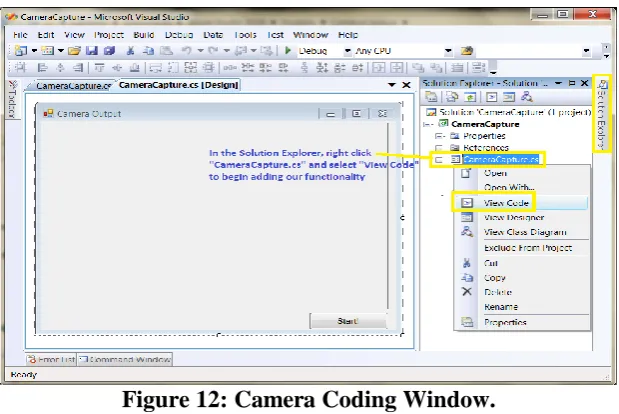Click the Paste icon in the main toolbar
Screen dimensions: 619x414
pos(166,51)
